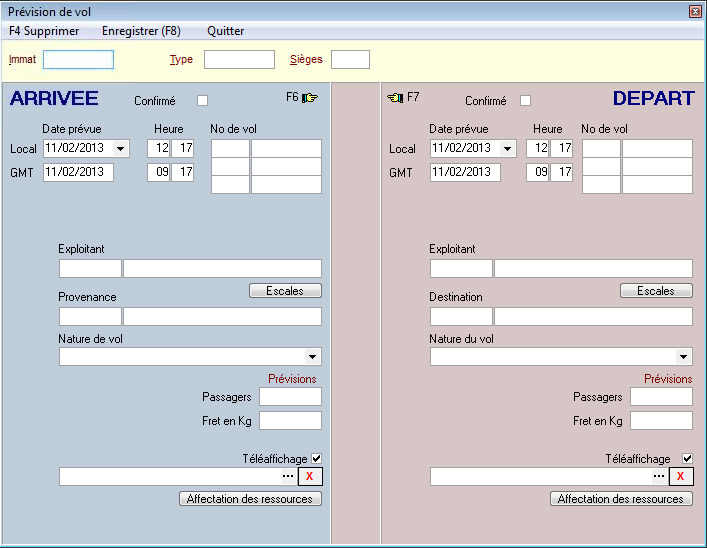Viewport: 707px width, 548px height.
Task: Click the F7 pointing hand icon
Action: coord(395,98)
